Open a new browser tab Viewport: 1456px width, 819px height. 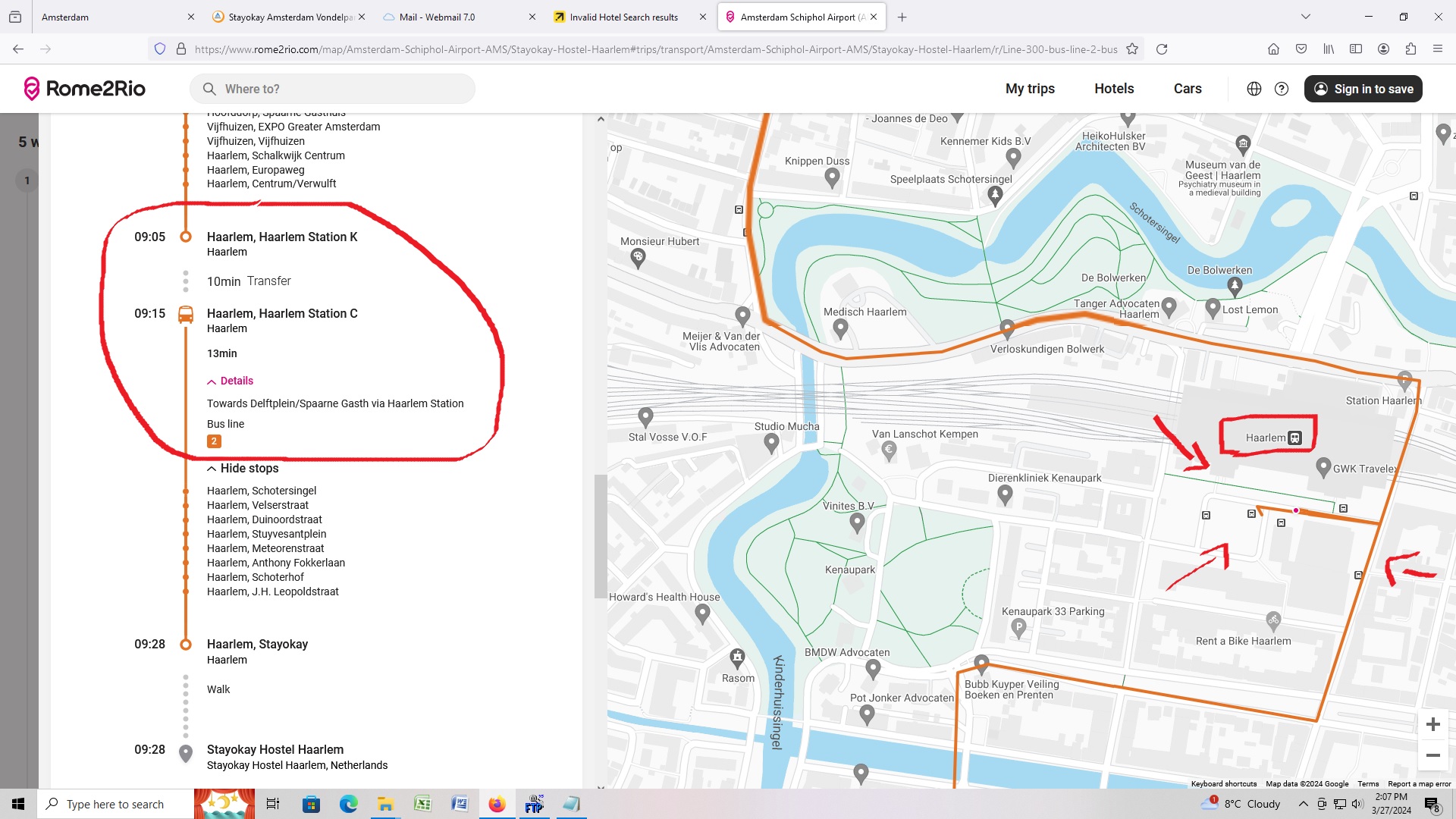point(902,17)
